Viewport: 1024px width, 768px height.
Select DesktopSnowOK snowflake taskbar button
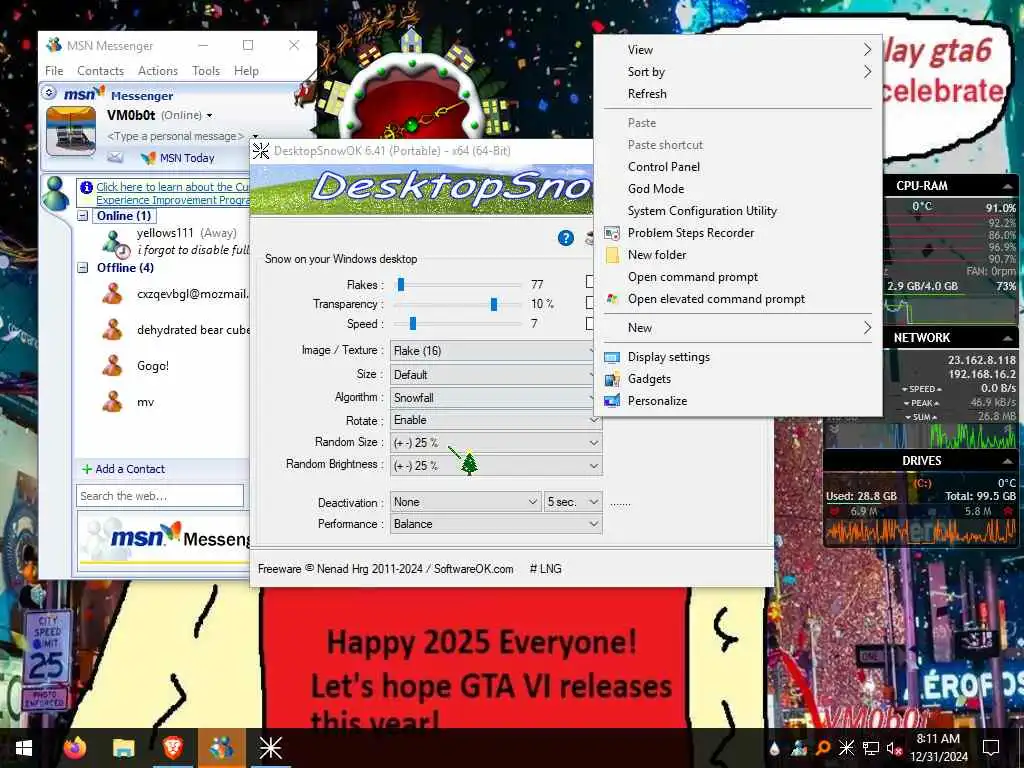[270, 748]
